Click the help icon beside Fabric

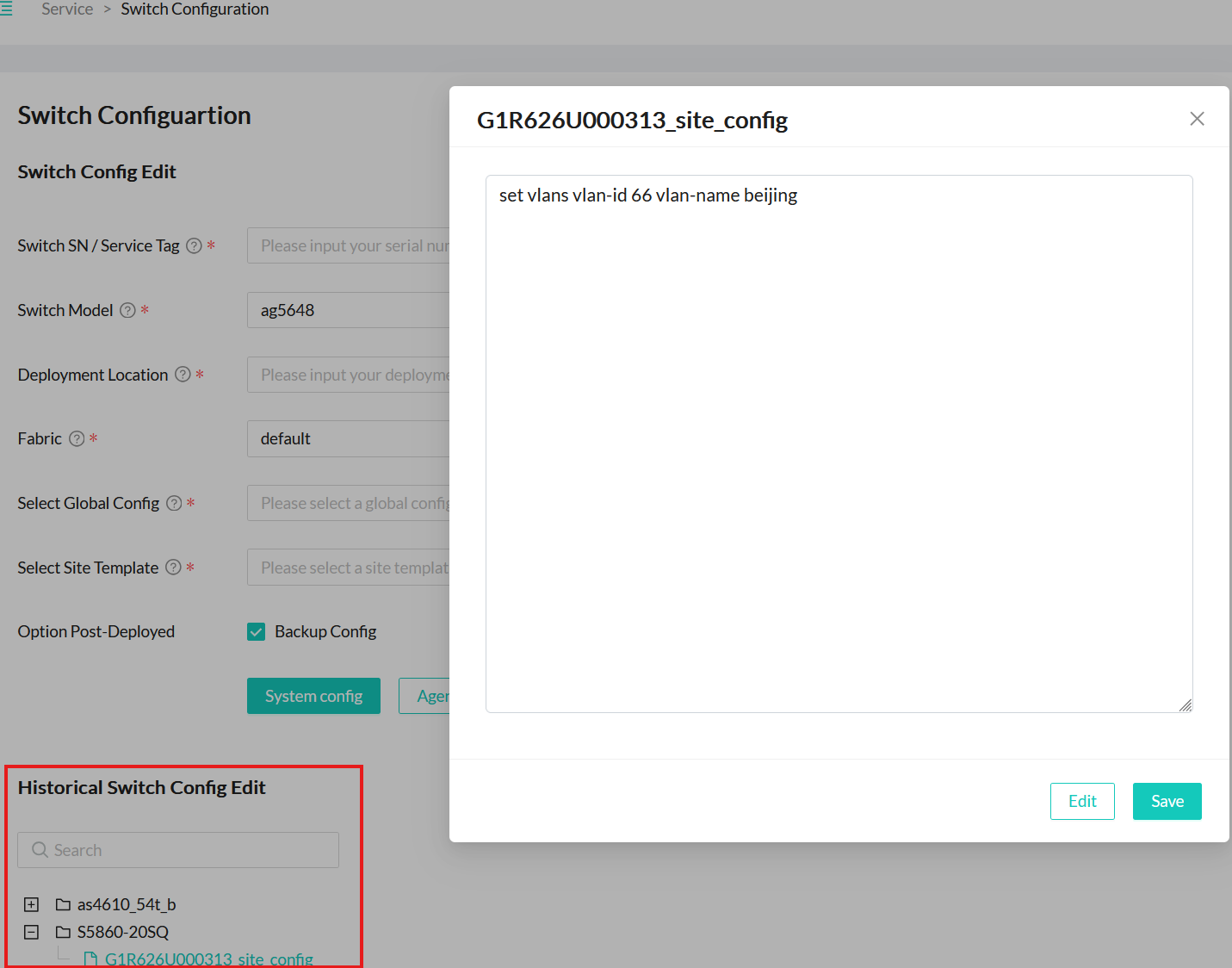77,439
